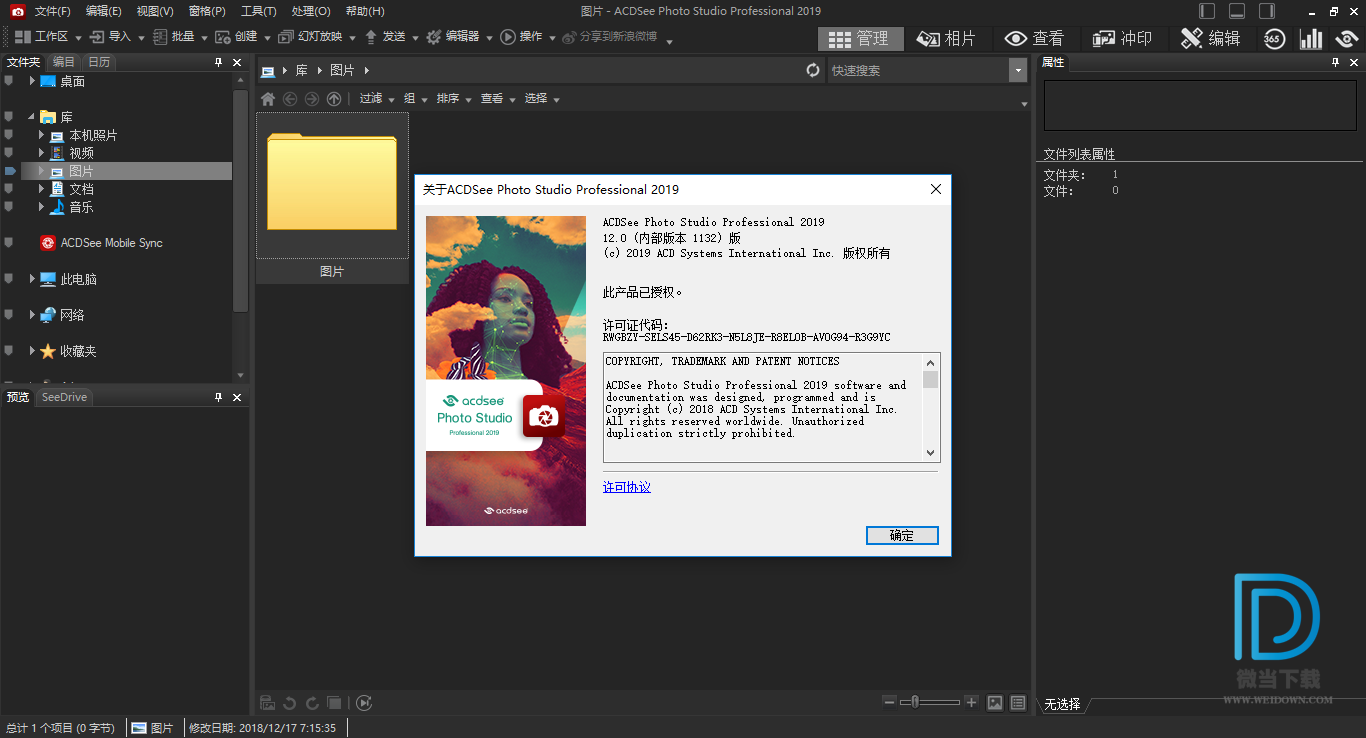Click the home folder icon in browser toolbar
The height and width of the screenshot is (738, 1366).
tap(267, 98)
